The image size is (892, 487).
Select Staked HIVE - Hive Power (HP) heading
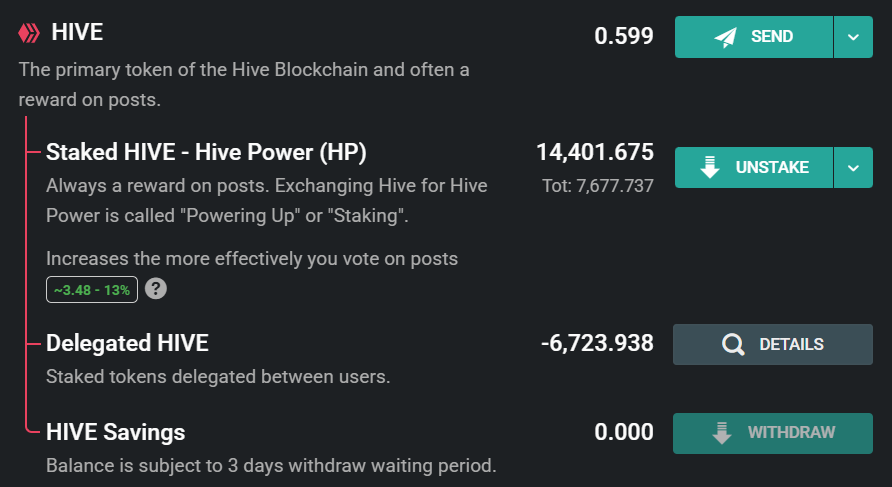point(206,153)
